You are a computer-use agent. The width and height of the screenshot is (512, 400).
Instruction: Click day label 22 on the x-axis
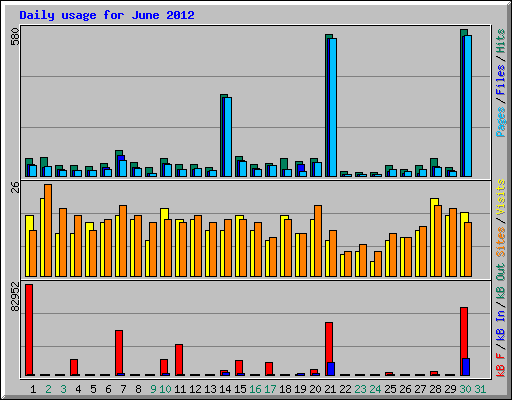point(345,389)
